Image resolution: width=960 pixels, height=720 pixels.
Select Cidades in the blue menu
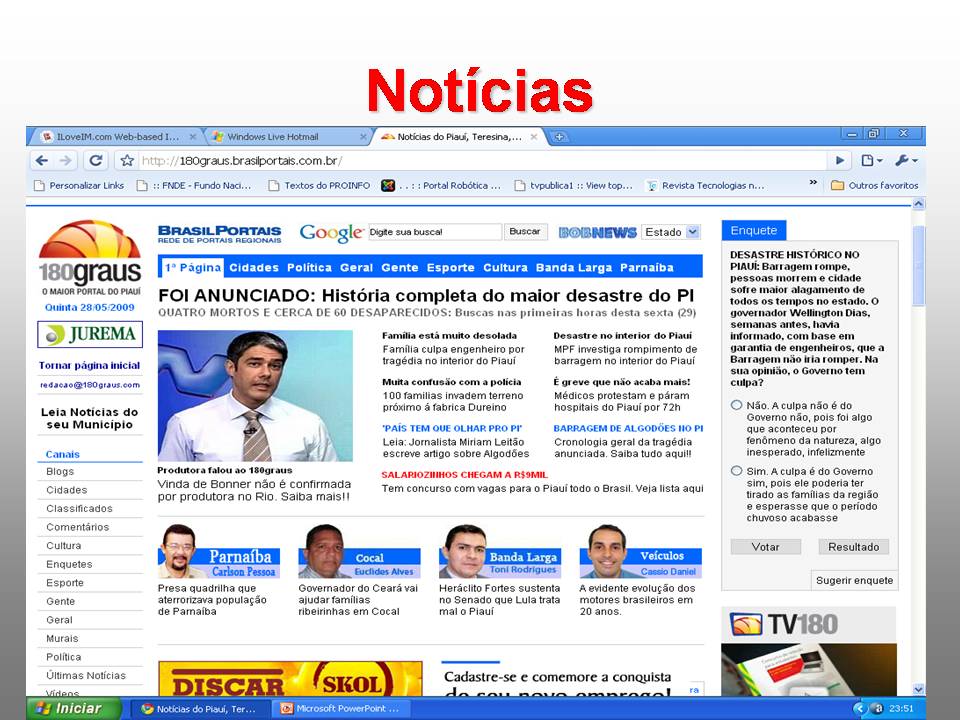253,268
